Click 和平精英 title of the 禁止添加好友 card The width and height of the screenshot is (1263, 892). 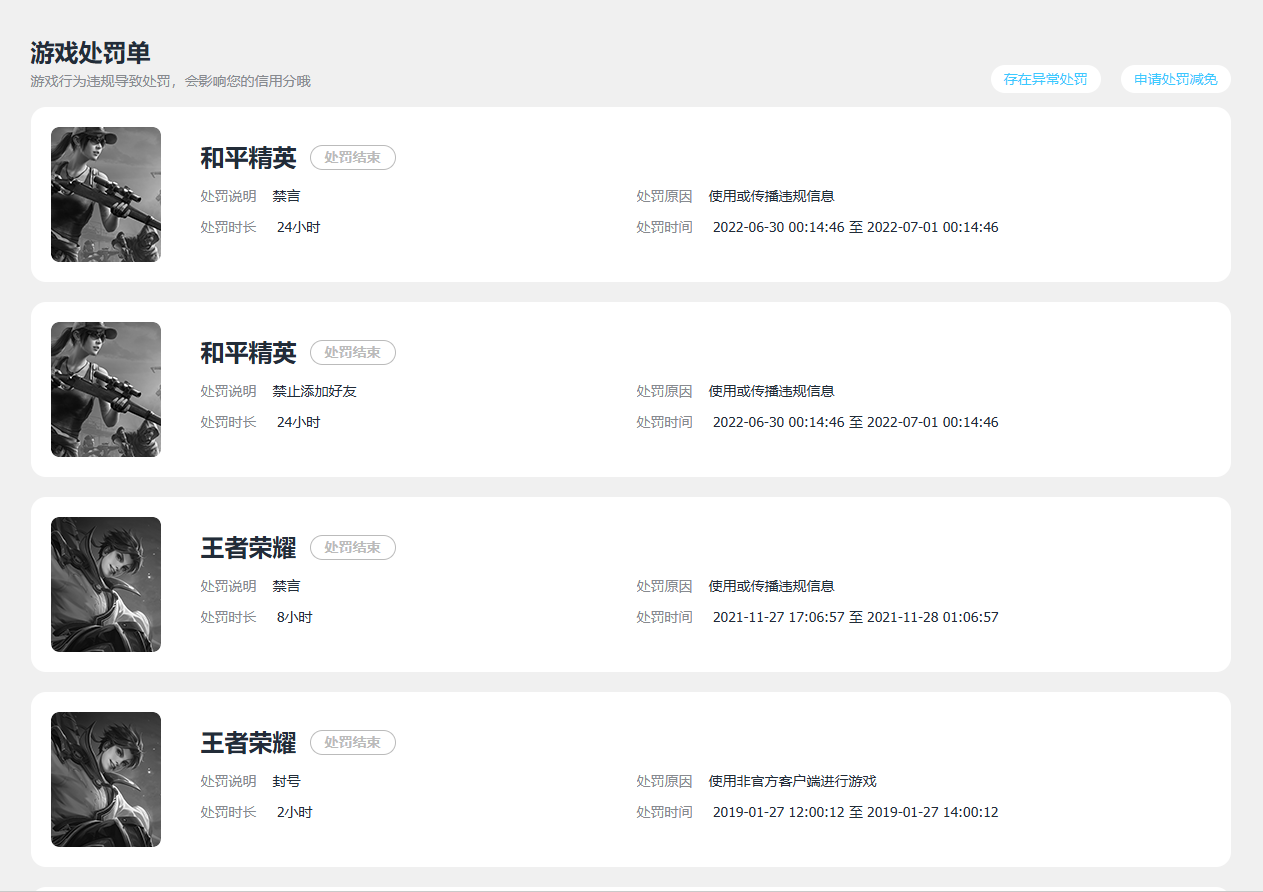point(249,353)
